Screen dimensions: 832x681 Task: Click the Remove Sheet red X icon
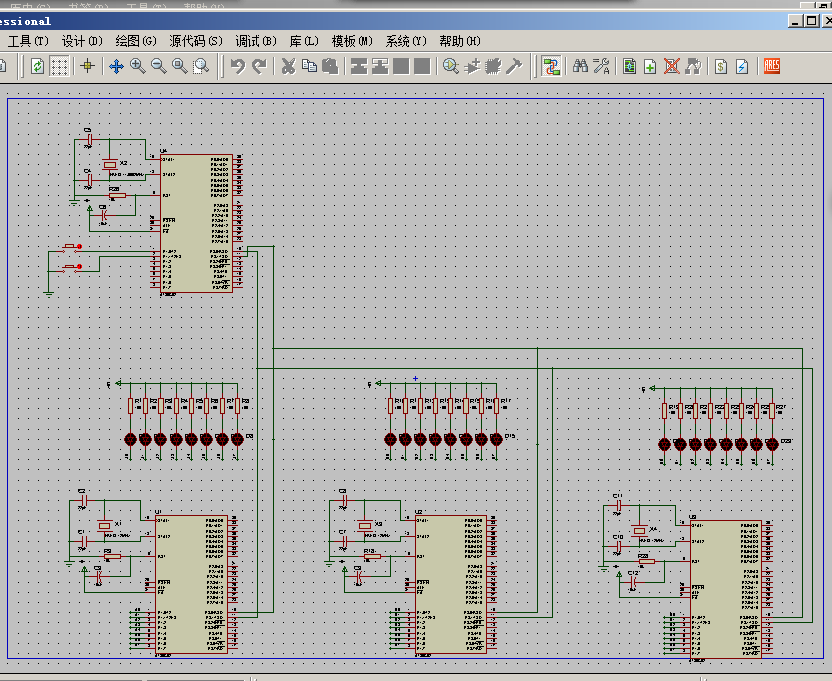point(672,66)
